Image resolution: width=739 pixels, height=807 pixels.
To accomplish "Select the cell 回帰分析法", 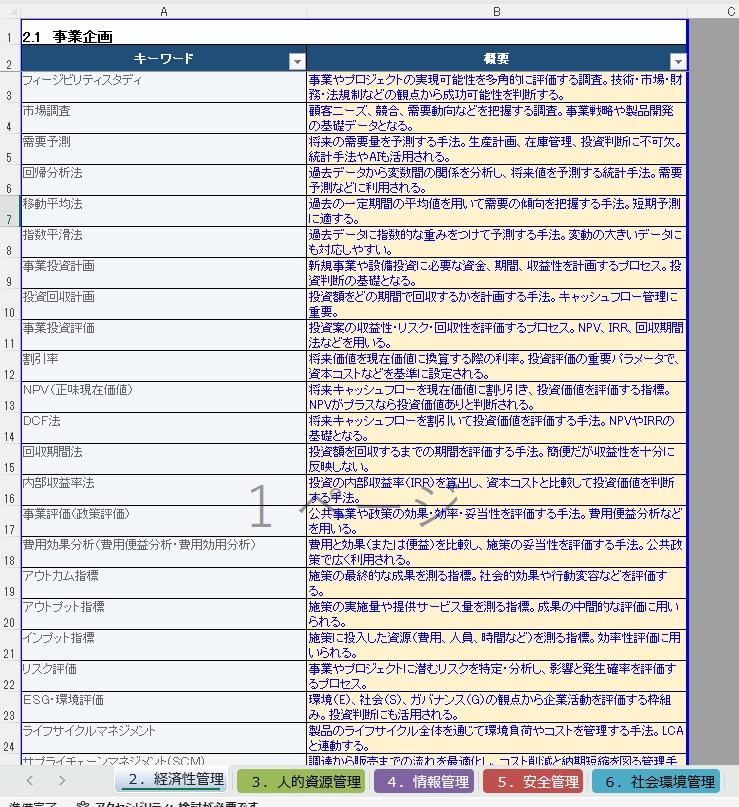I will coord(164,180).
